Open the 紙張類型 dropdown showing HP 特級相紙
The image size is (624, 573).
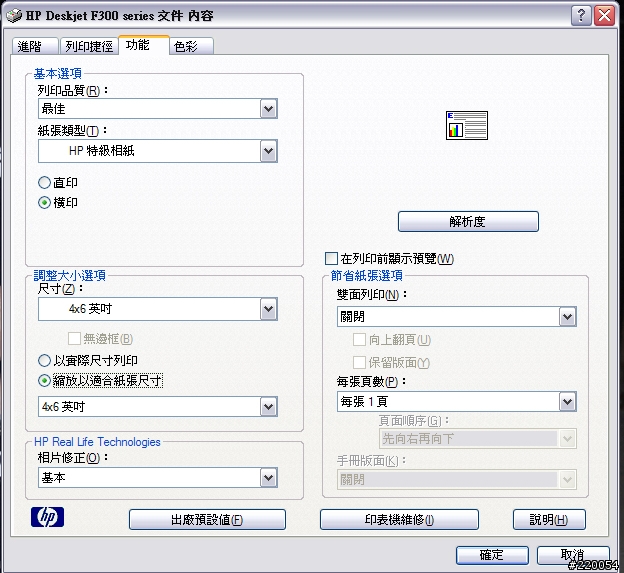click(x=158, y=151)
